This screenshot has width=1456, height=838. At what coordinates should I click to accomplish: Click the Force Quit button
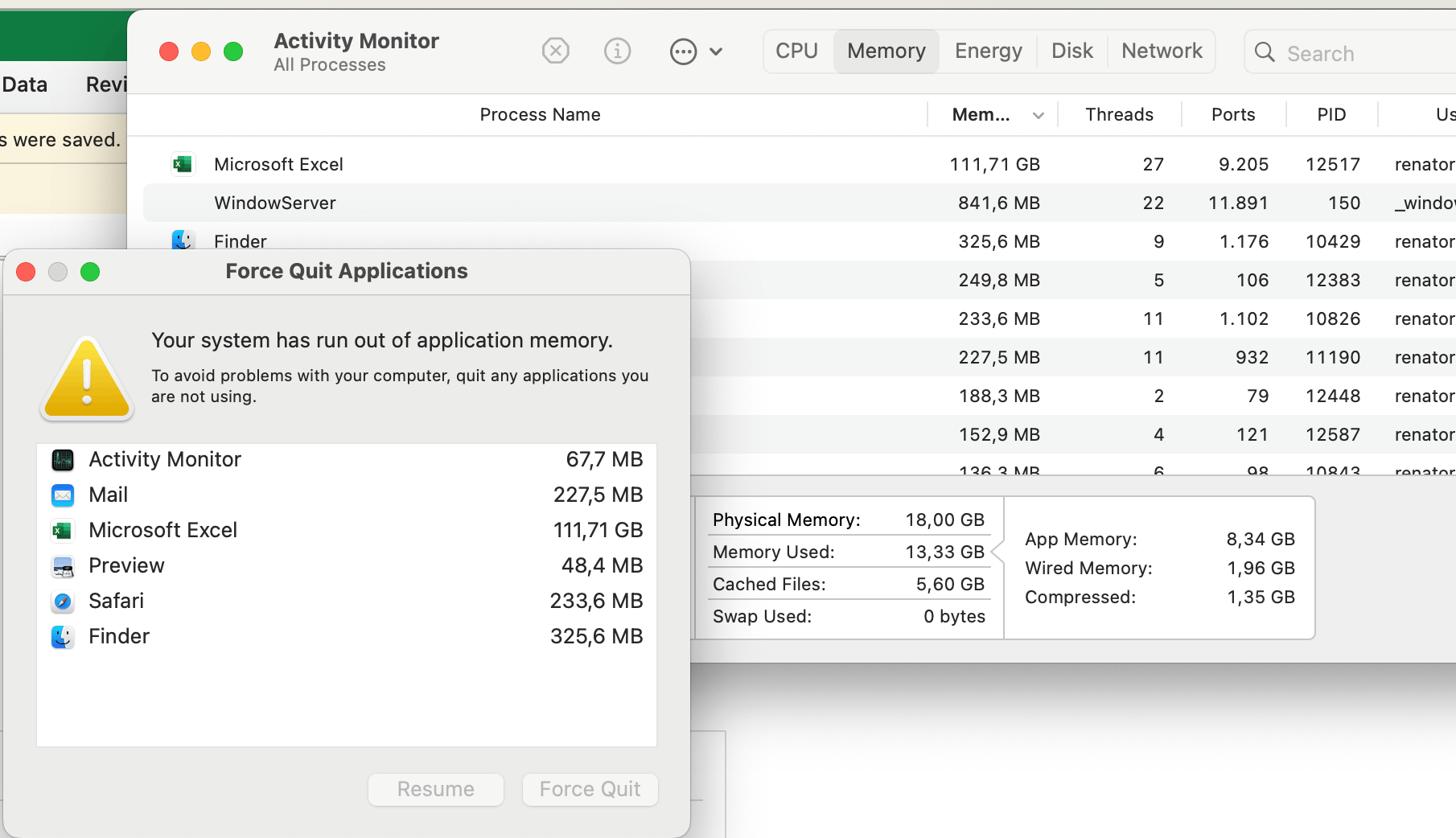pos(590,789)
